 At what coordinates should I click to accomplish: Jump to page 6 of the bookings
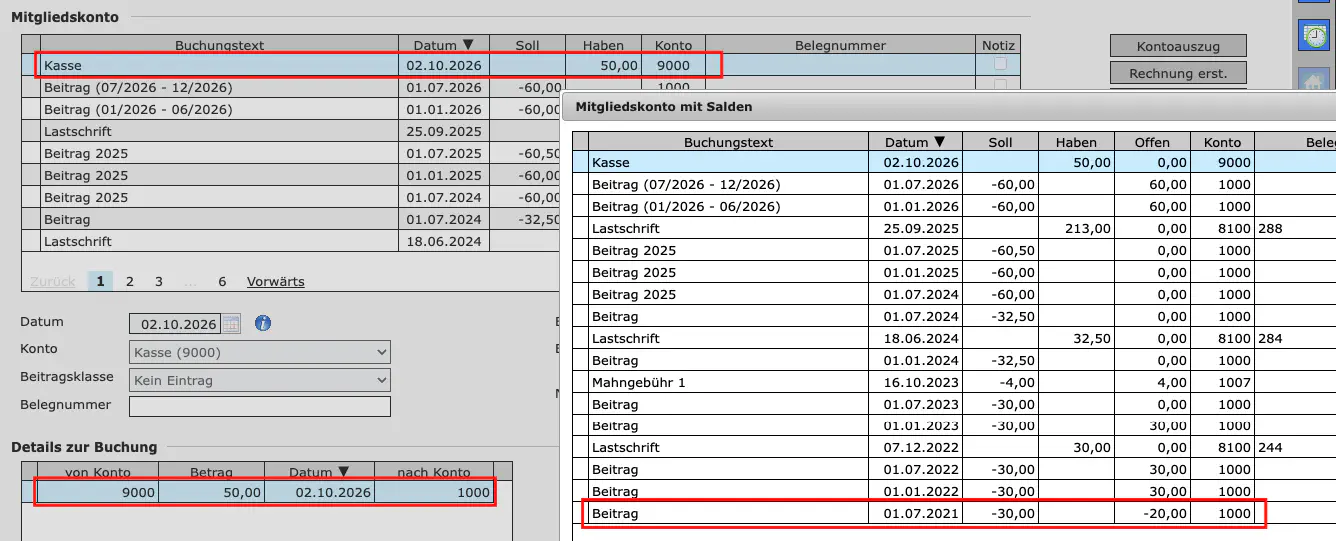[x=222, y=281]
